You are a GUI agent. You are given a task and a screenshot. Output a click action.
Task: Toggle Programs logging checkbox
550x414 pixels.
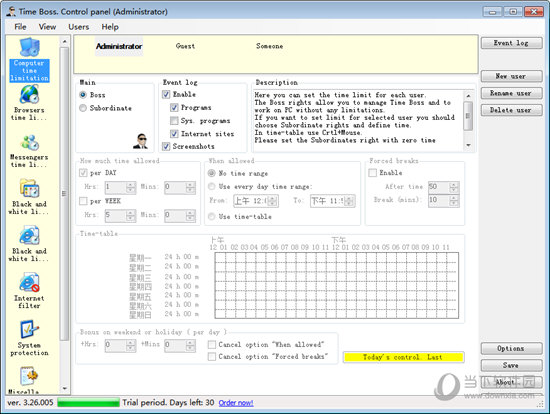pyautogui.click(x=174, y=107)
